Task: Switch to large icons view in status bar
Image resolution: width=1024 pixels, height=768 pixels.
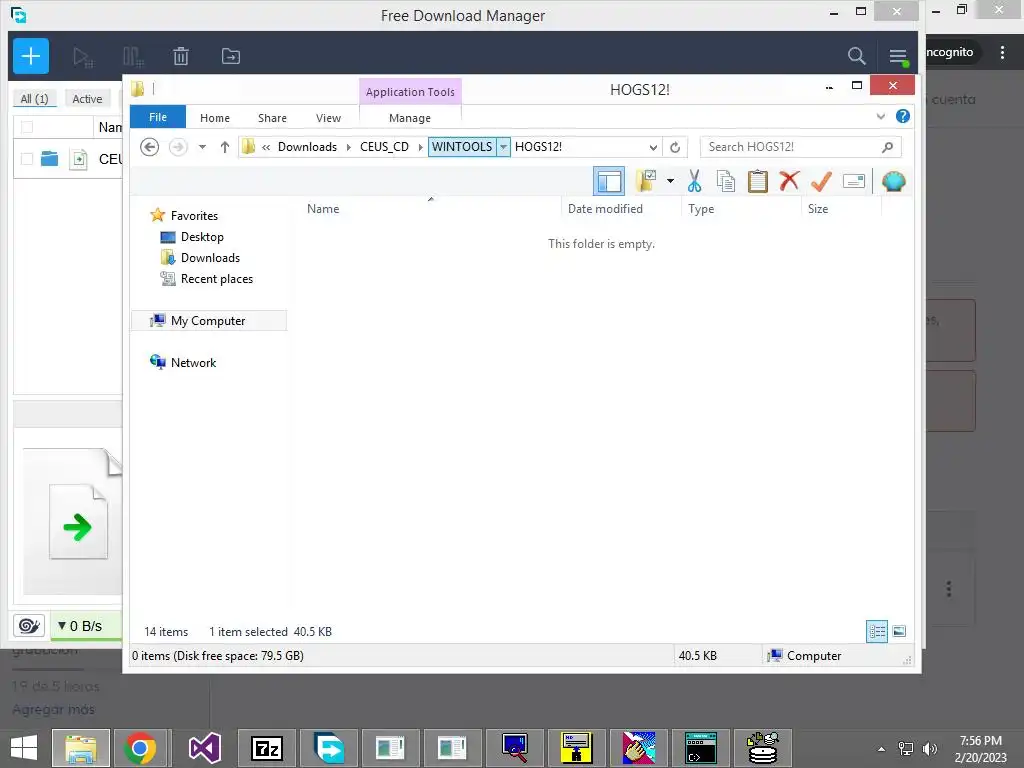Action: click(x=899, y=631)
